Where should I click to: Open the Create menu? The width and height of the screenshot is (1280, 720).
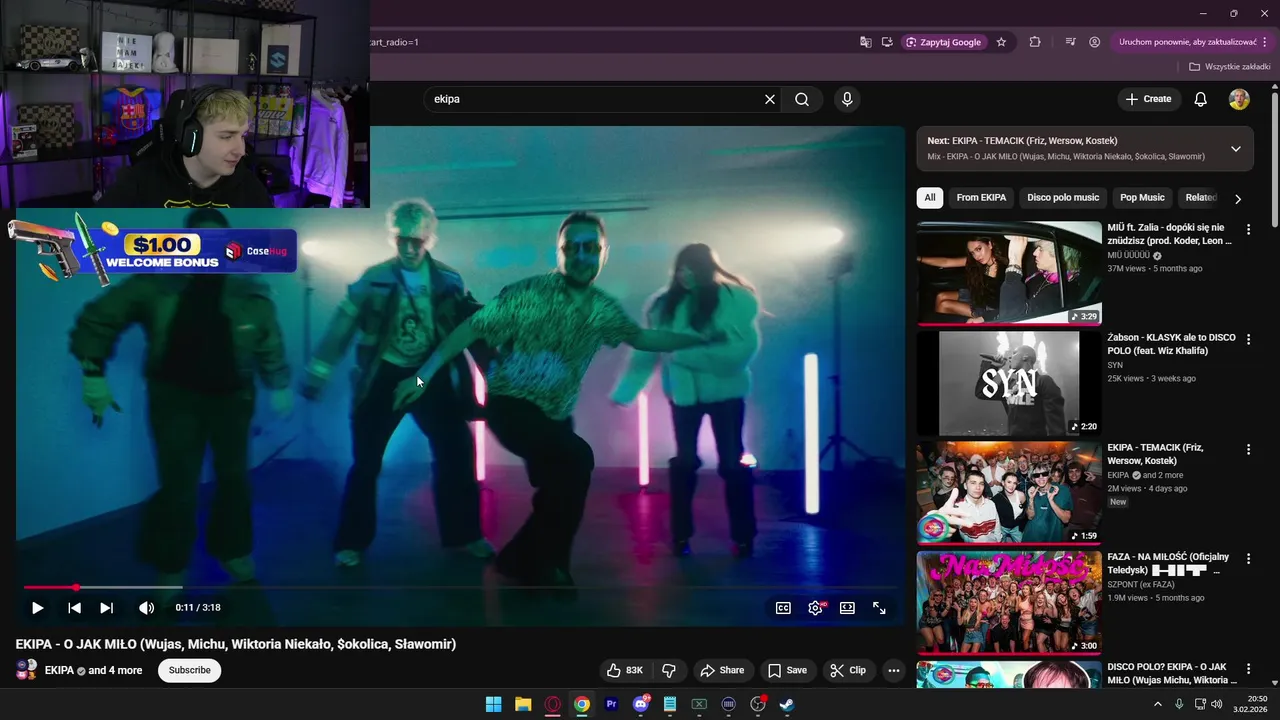pyautogui.click(x=1148, y=99)
